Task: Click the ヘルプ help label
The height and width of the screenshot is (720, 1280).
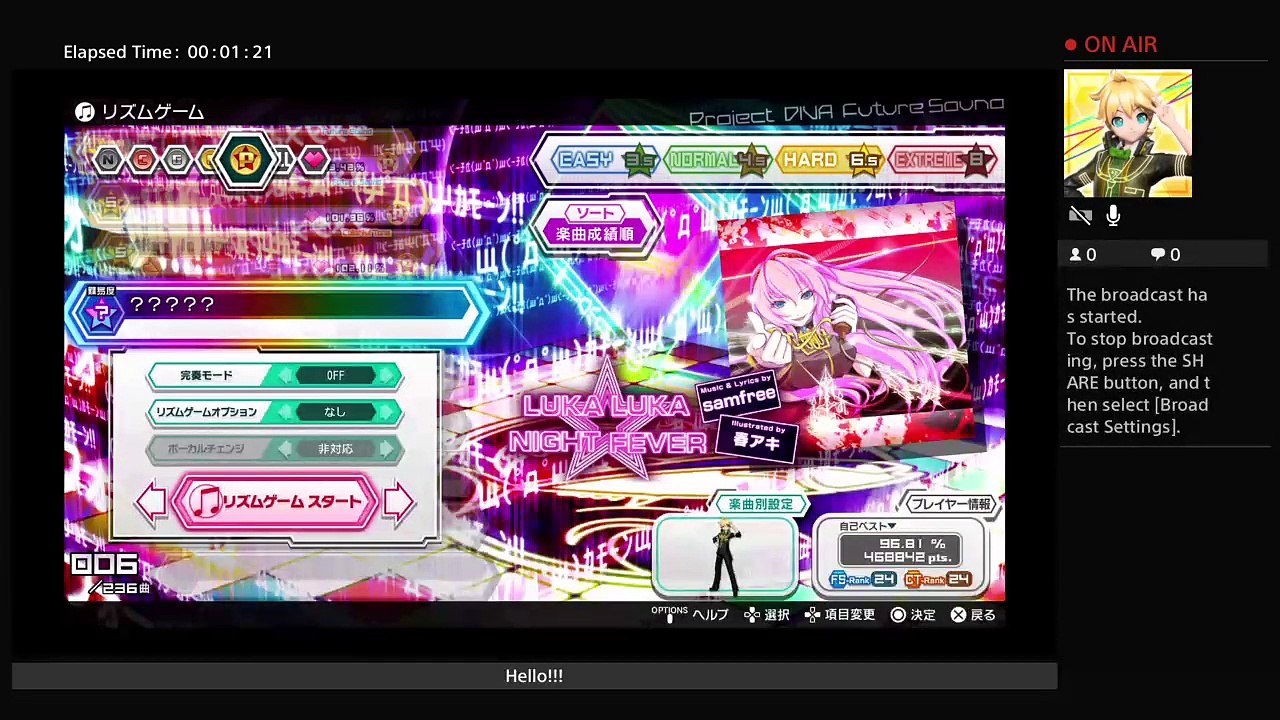Action: pyautogui.click(x=711, y=615)
